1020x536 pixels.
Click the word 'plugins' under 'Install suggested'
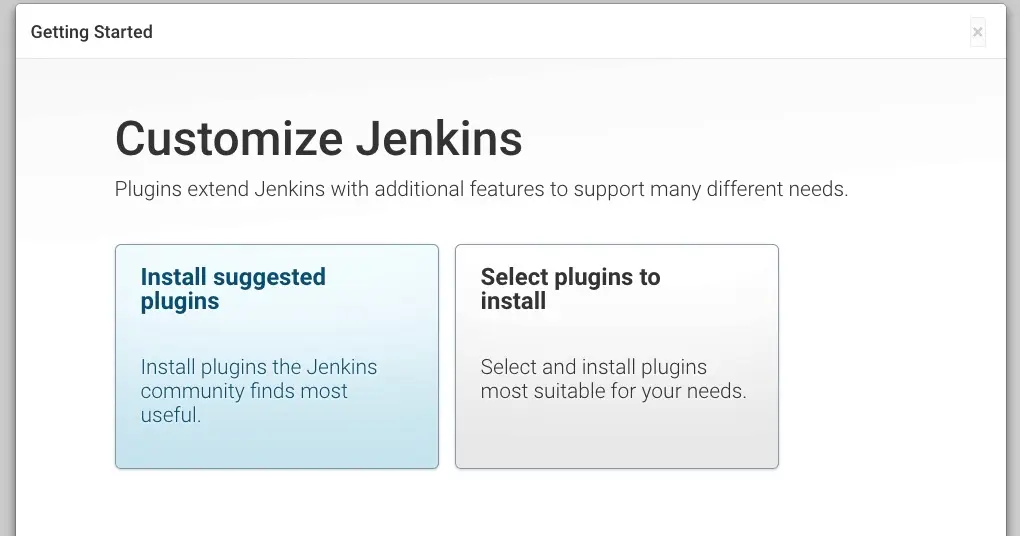click(x=180, y=301)
